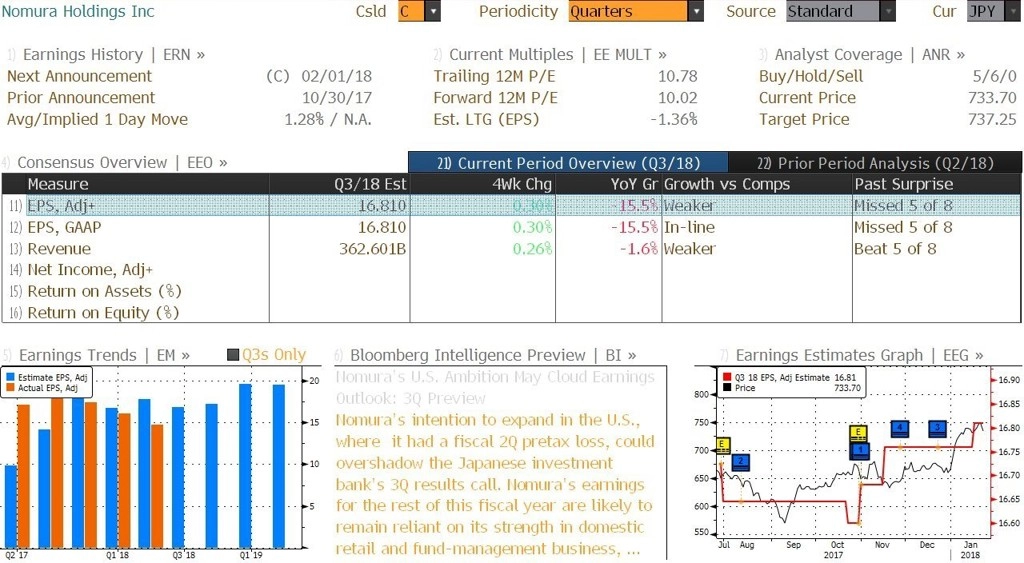Click the blue event marker numbered 4
1024x563 pixels.
(900, 428)
